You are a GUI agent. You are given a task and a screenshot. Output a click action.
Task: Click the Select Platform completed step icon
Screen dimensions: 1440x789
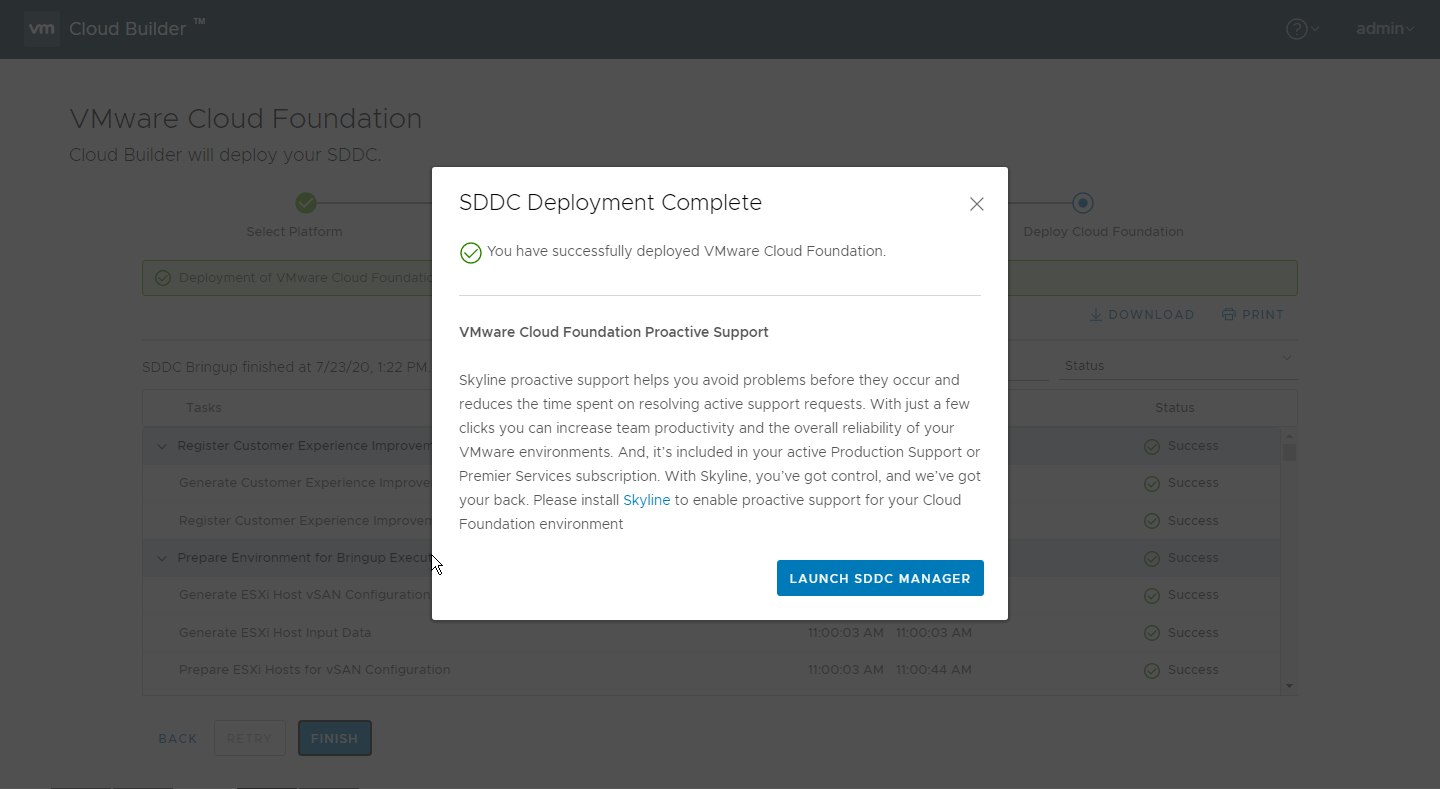pos(306,203)
